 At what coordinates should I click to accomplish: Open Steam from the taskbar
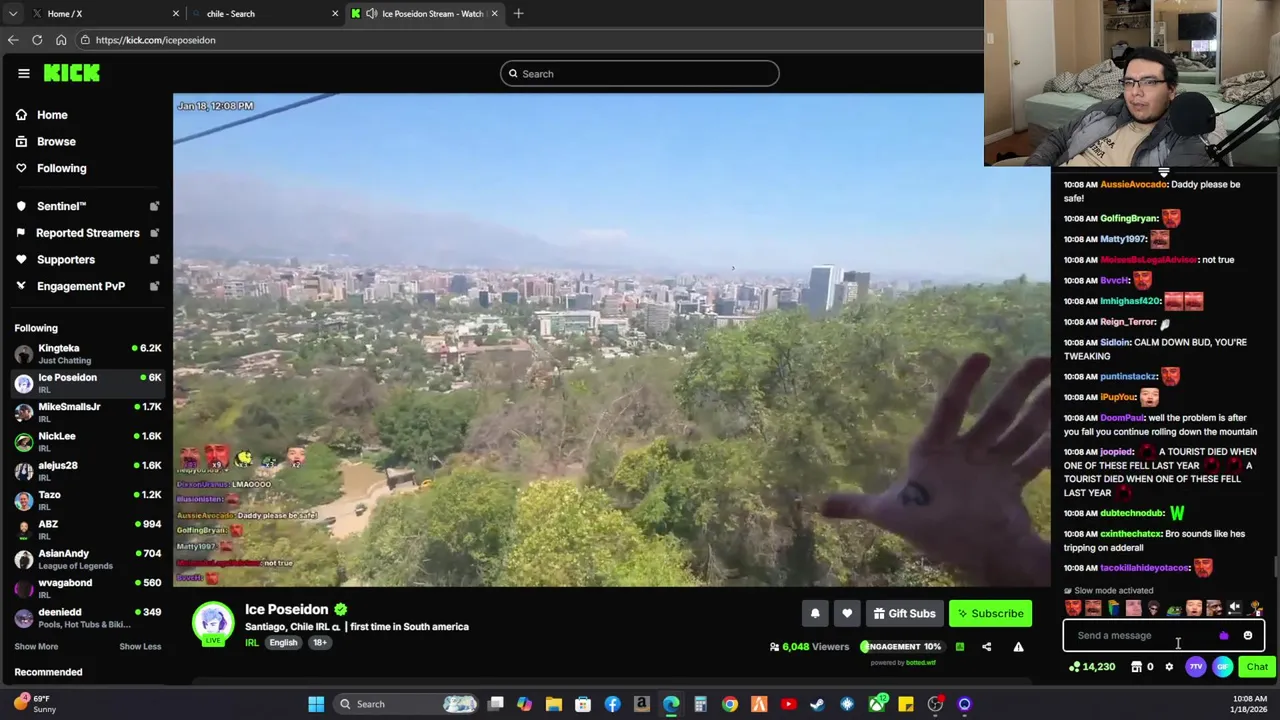[x=817, y=704]
